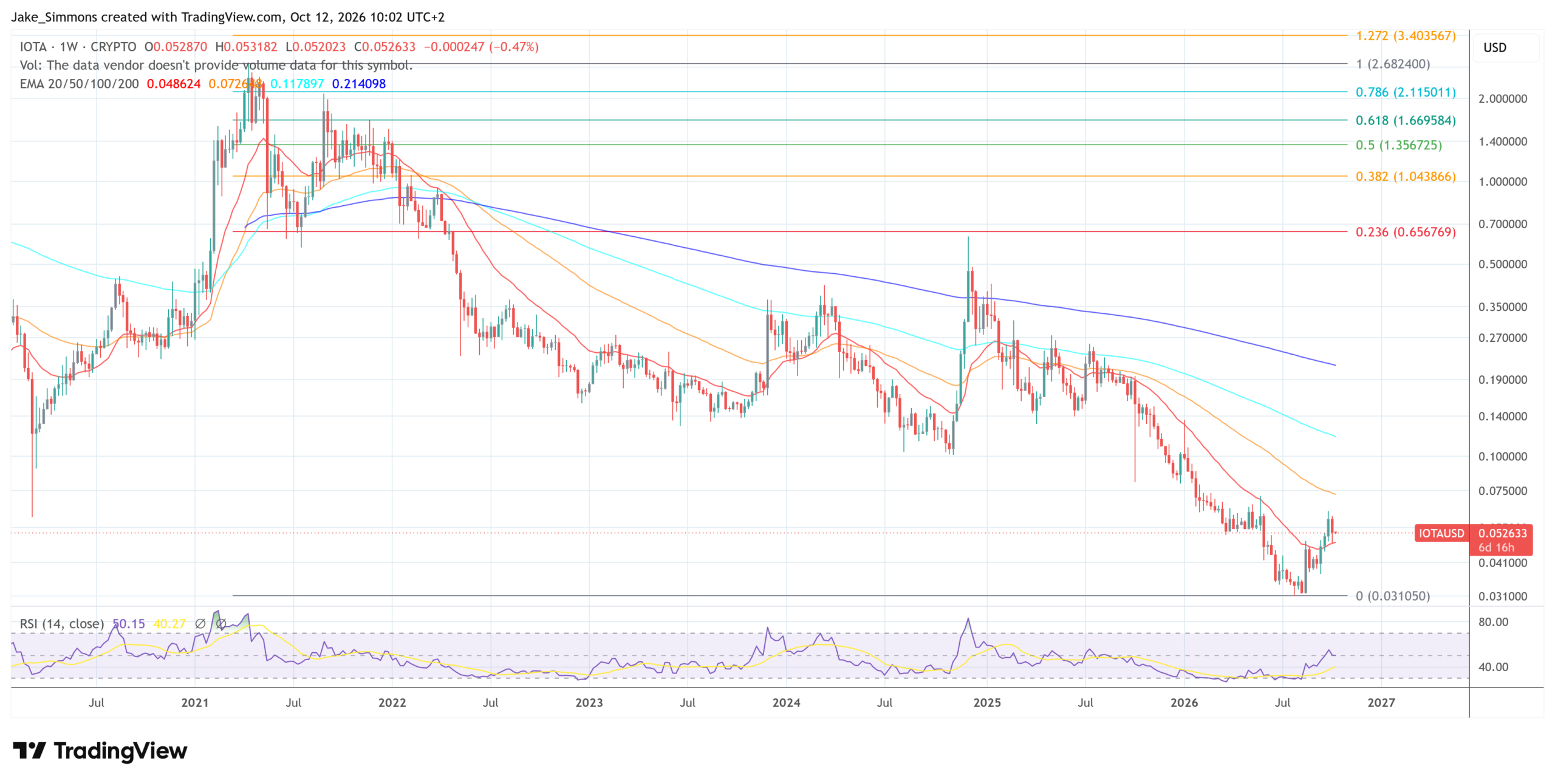Click the price change -0.000247 (-0.47%)

[481, 47]
